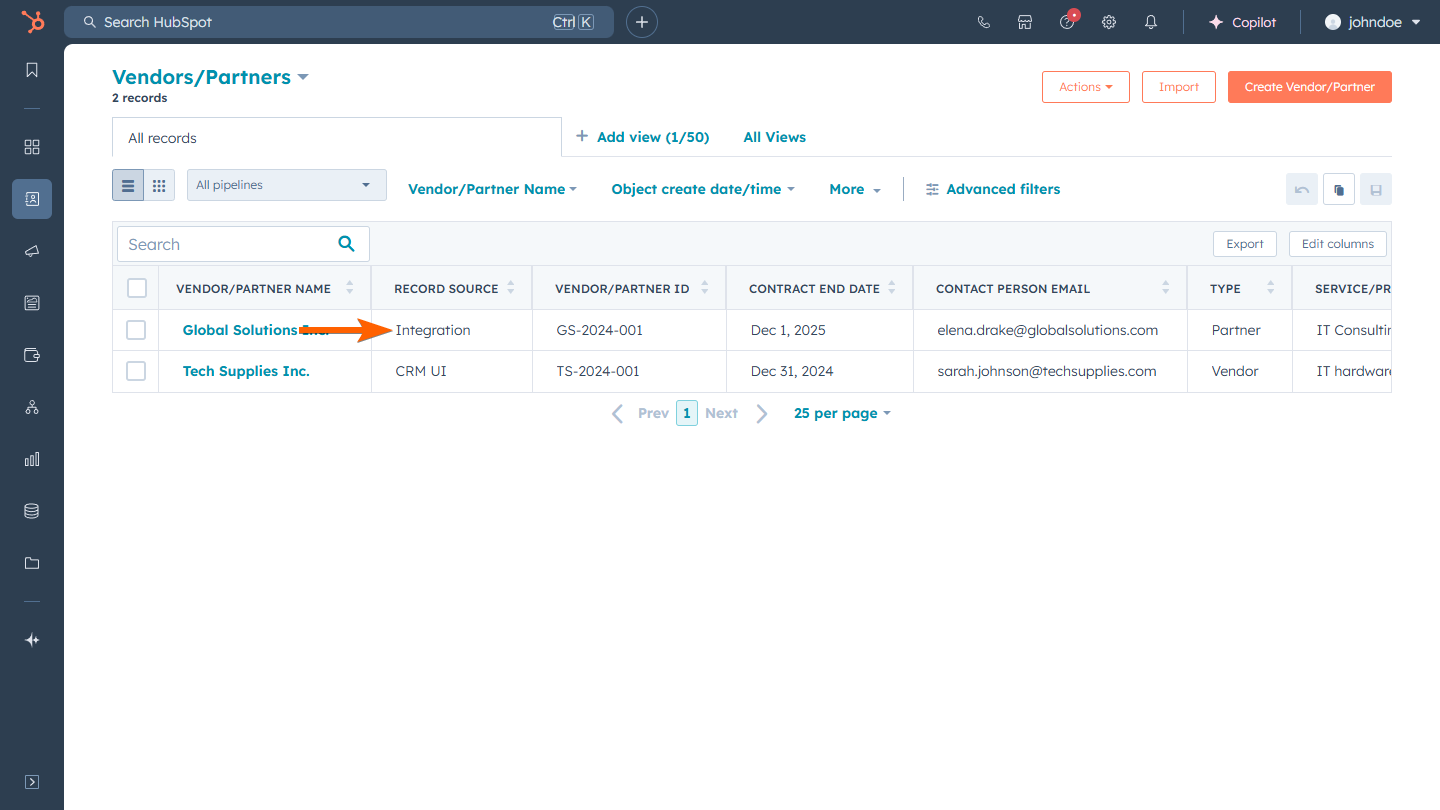Viewport: 1440px width, 810px height.
Task: Open HubSpot notifications bell
Action: point(1150,21)
